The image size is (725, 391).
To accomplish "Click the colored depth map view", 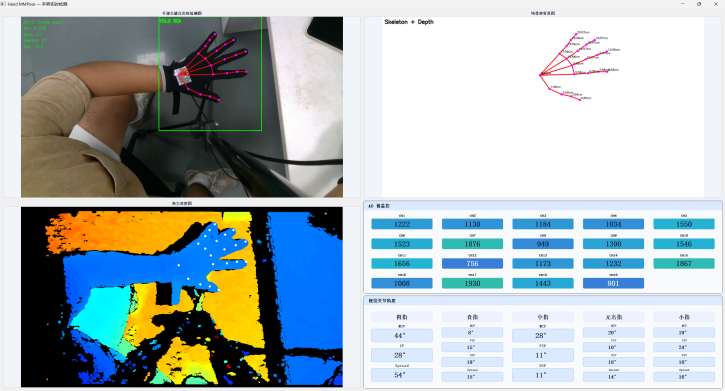I will point(182,297).
